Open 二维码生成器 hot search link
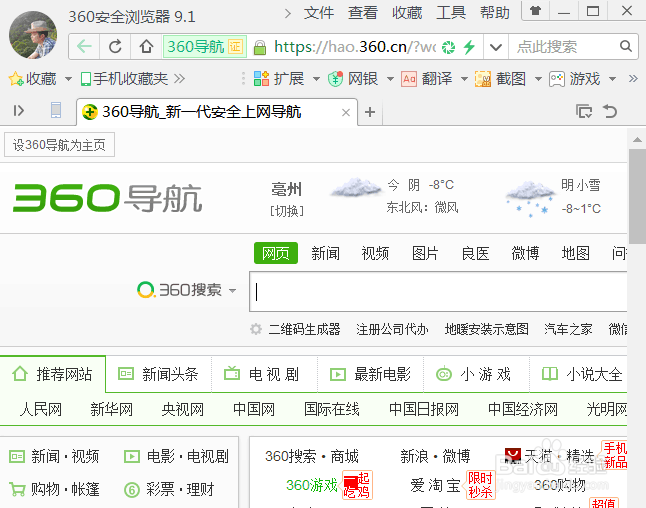The height and width of the screenshot is (508, 646). (304, 329)
